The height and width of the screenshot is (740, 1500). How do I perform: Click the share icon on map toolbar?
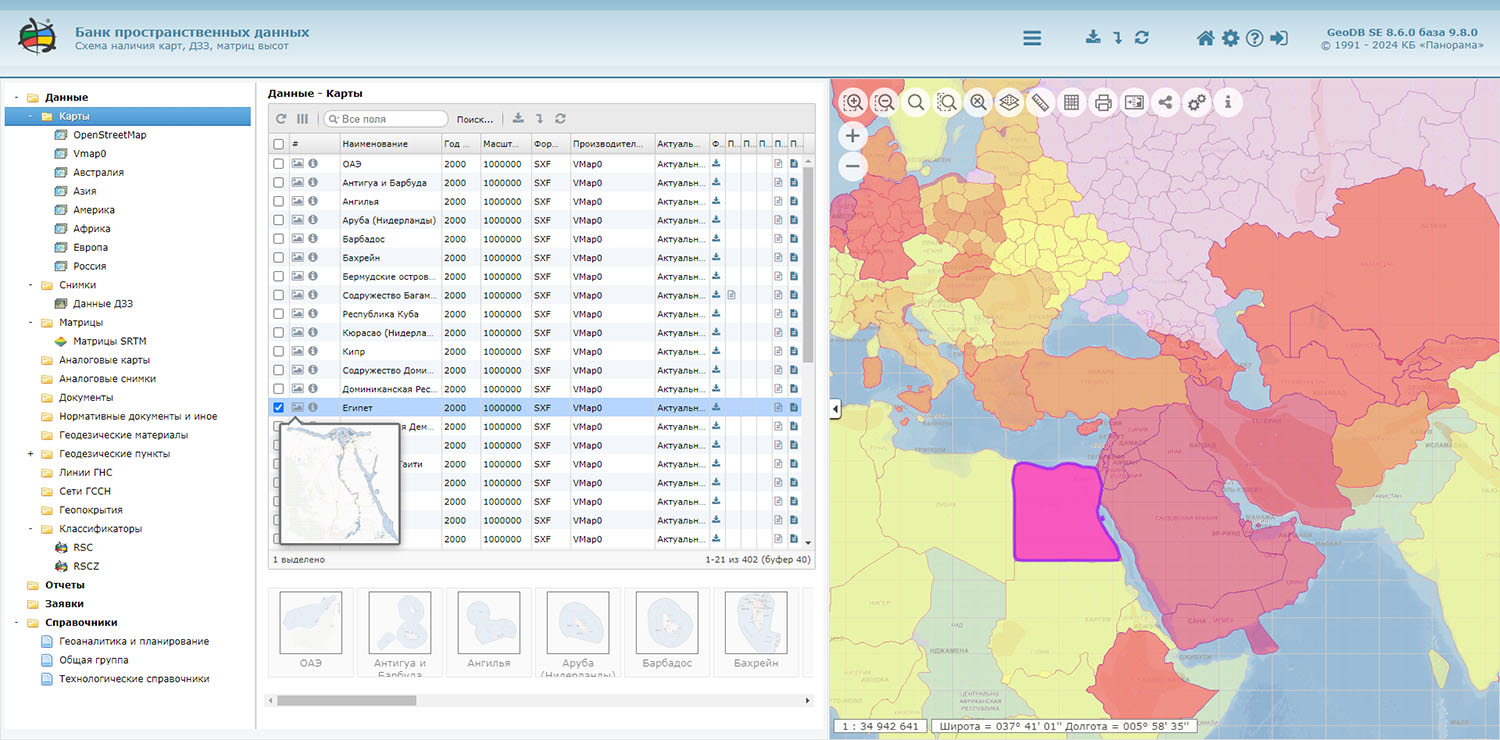click(x=1165, y=102)
